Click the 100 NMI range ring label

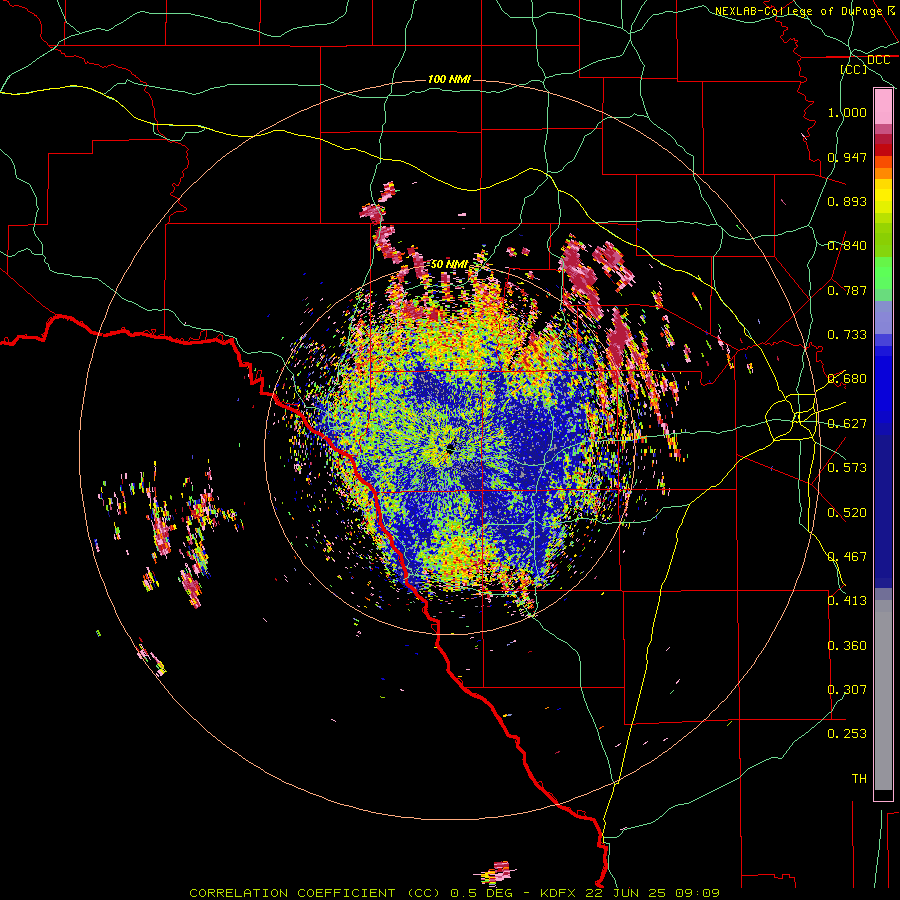pos(449,79)
